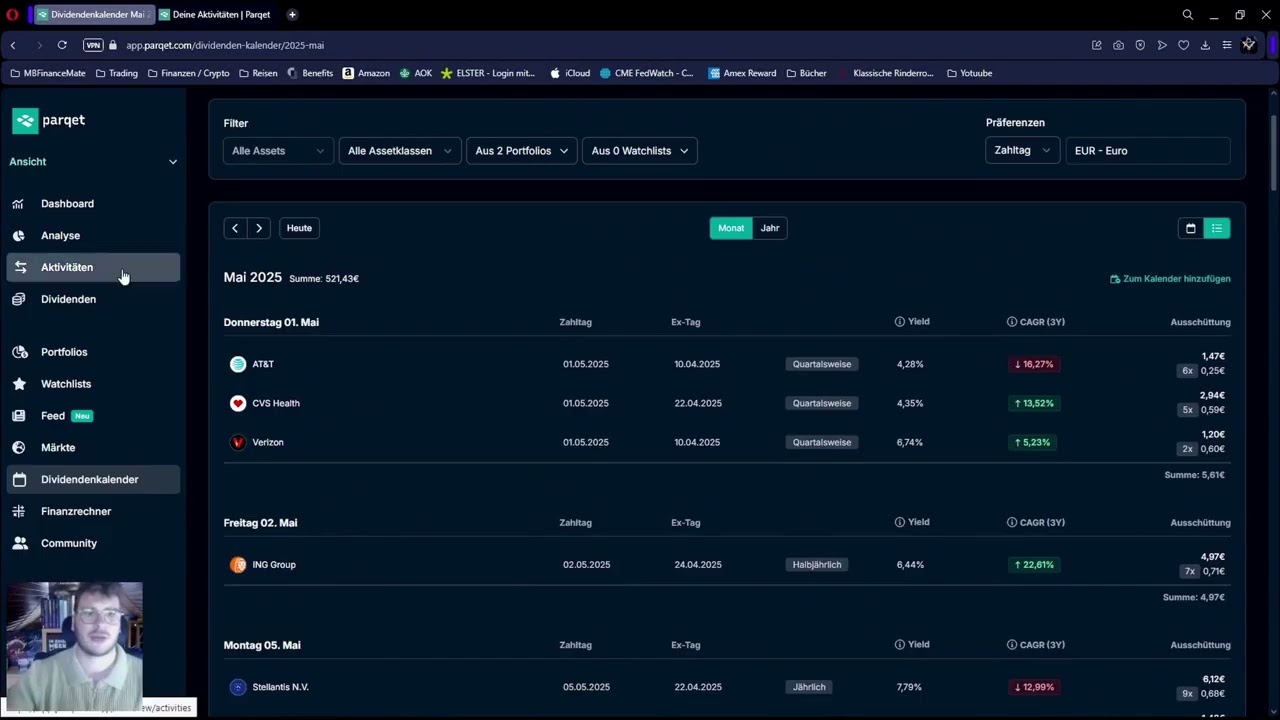The width and height of the screenshot is (1280, 720).
Task: Open browser easy setup sliders icon
Action: click(1227, 45)
